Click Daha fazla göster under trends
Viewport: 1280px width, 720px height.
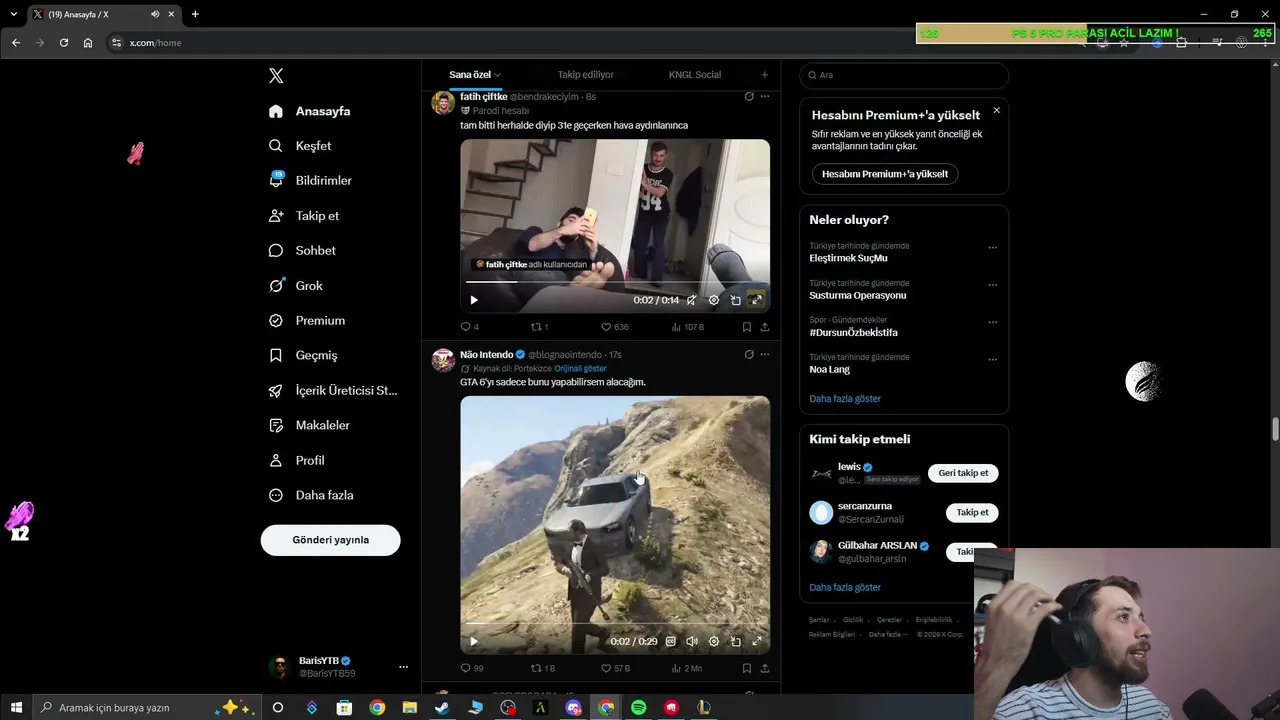point(845,399)
